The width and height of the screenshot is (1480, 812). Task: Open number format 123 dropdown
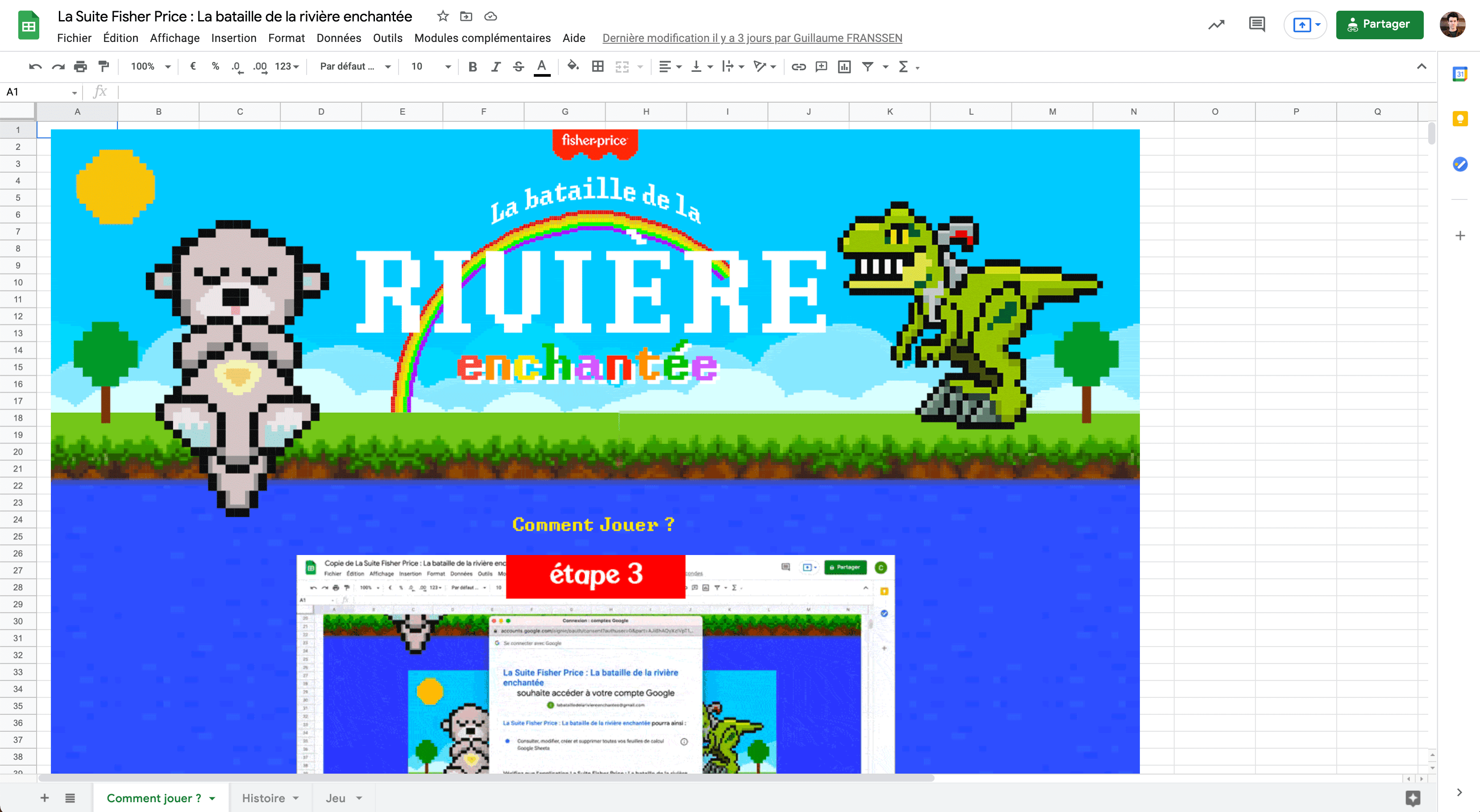(x=287, y=66)
